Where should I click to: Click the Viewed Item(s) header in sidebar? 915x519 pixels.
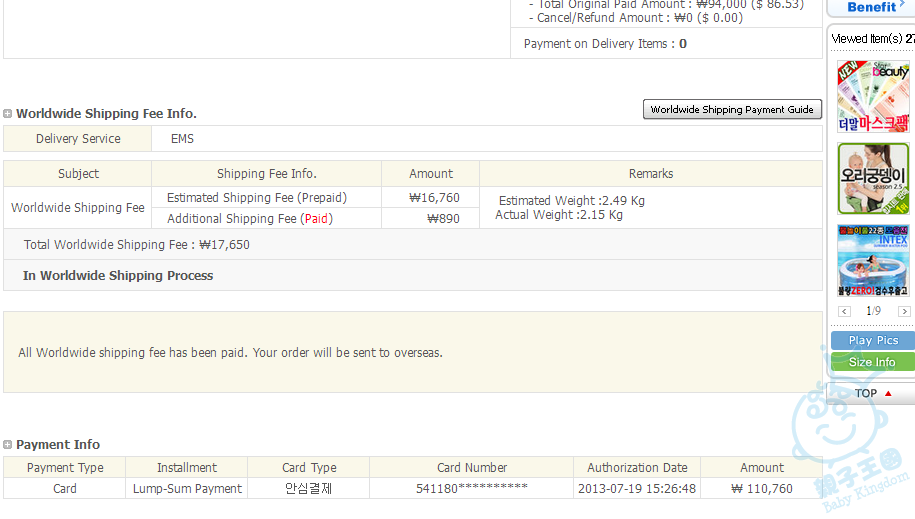tap(873, 39)
